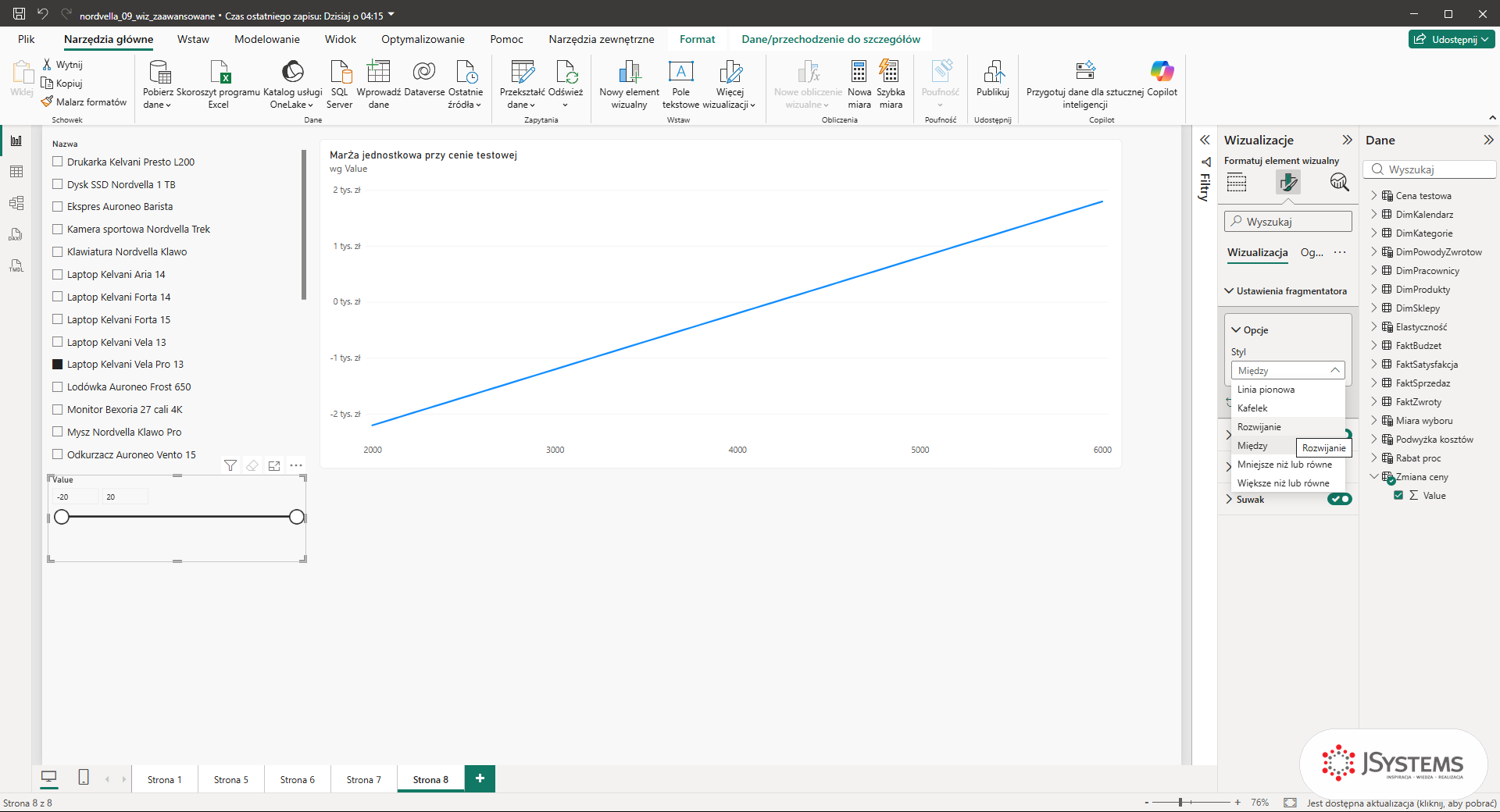Collapse Ustawienia fragmentatora section
Screen dimensions: 1500x812
pos(1229,290)
